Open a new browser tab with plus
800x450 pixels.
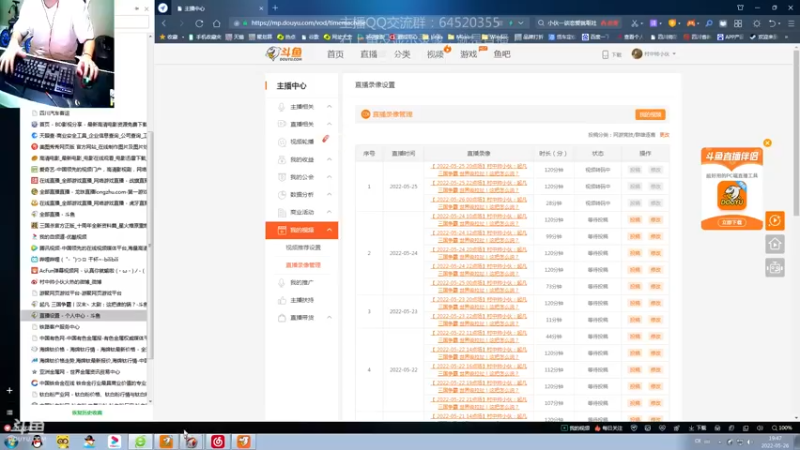[275, 8]
